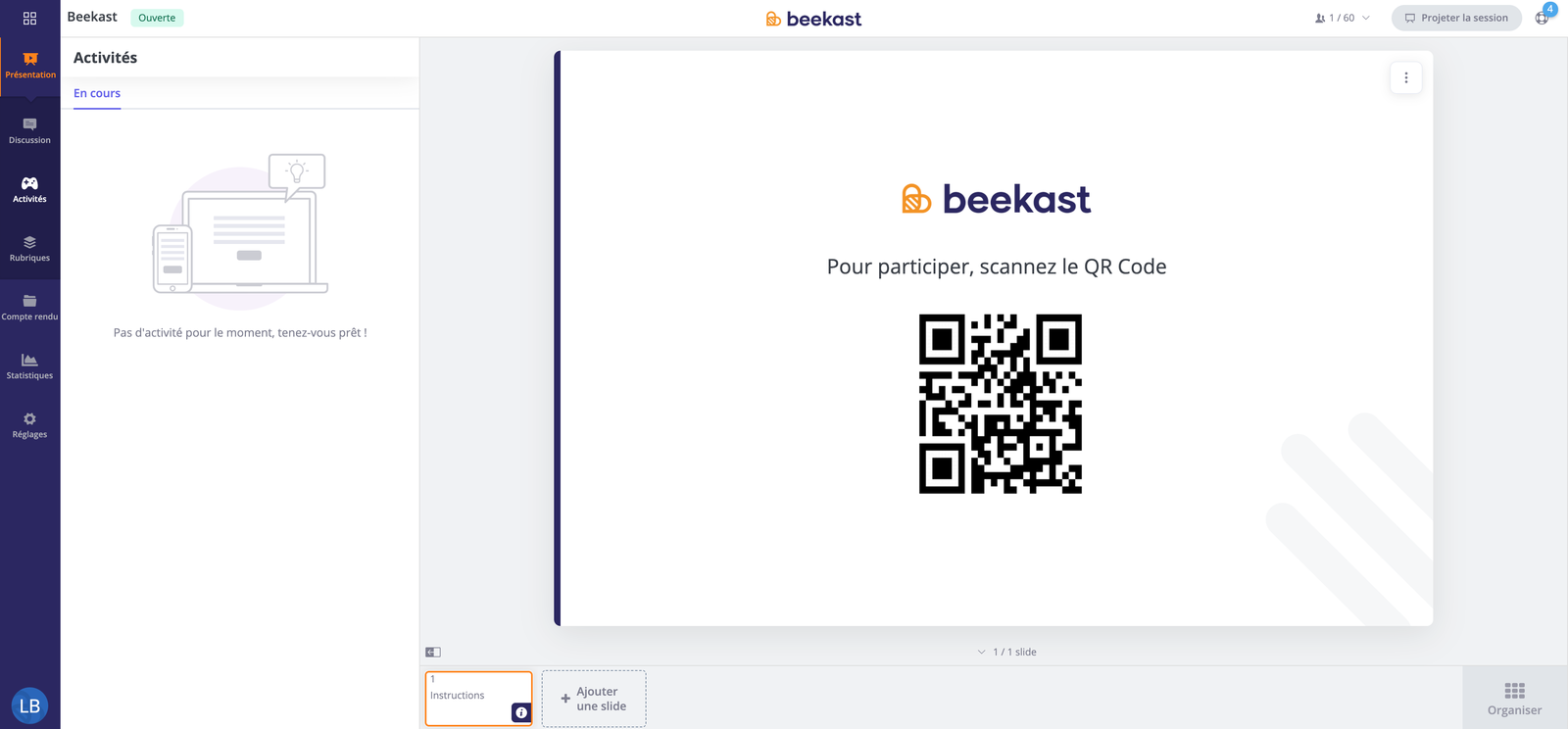
Task: Collapse the 1 / 1 slide strip chevron
Action: (981, 652)
